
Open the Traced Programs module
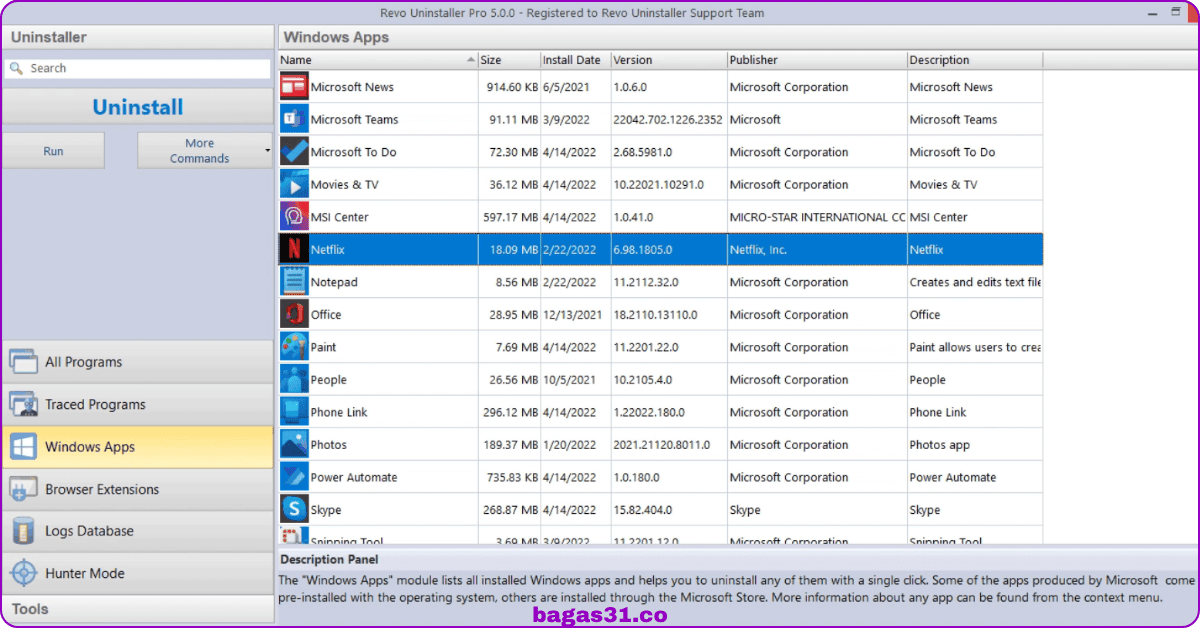[137, 404]
